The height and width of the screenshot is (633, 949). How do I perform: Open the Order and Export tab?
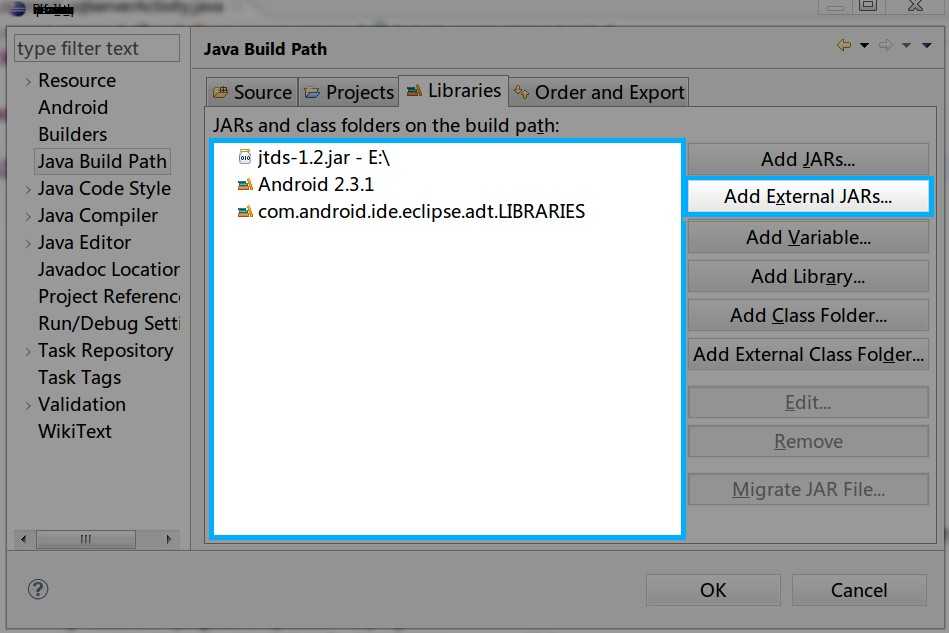coord(599,92)
